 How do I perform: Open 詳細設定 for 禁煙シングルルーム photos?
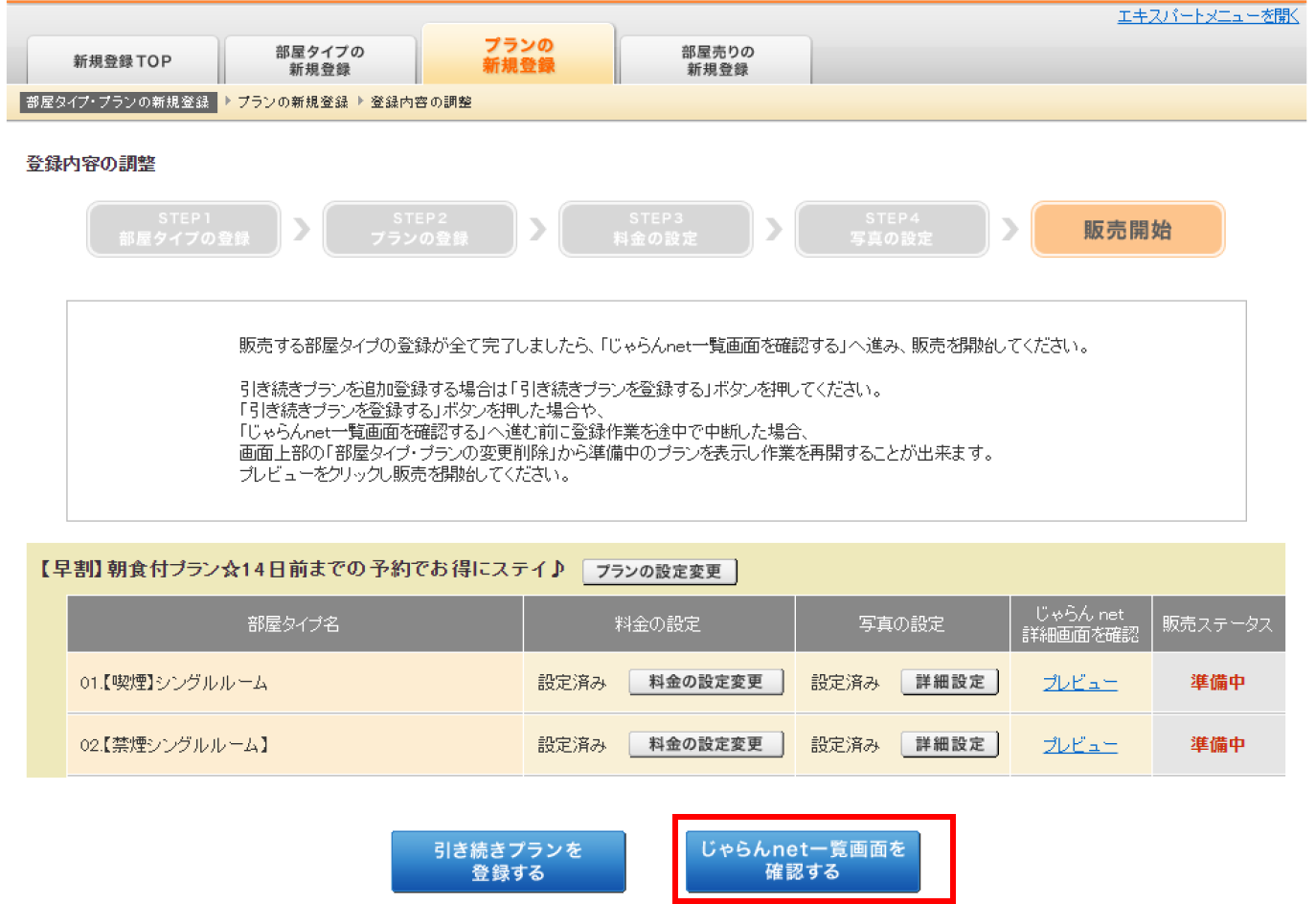pyautogui.click(x=949, y=744)
